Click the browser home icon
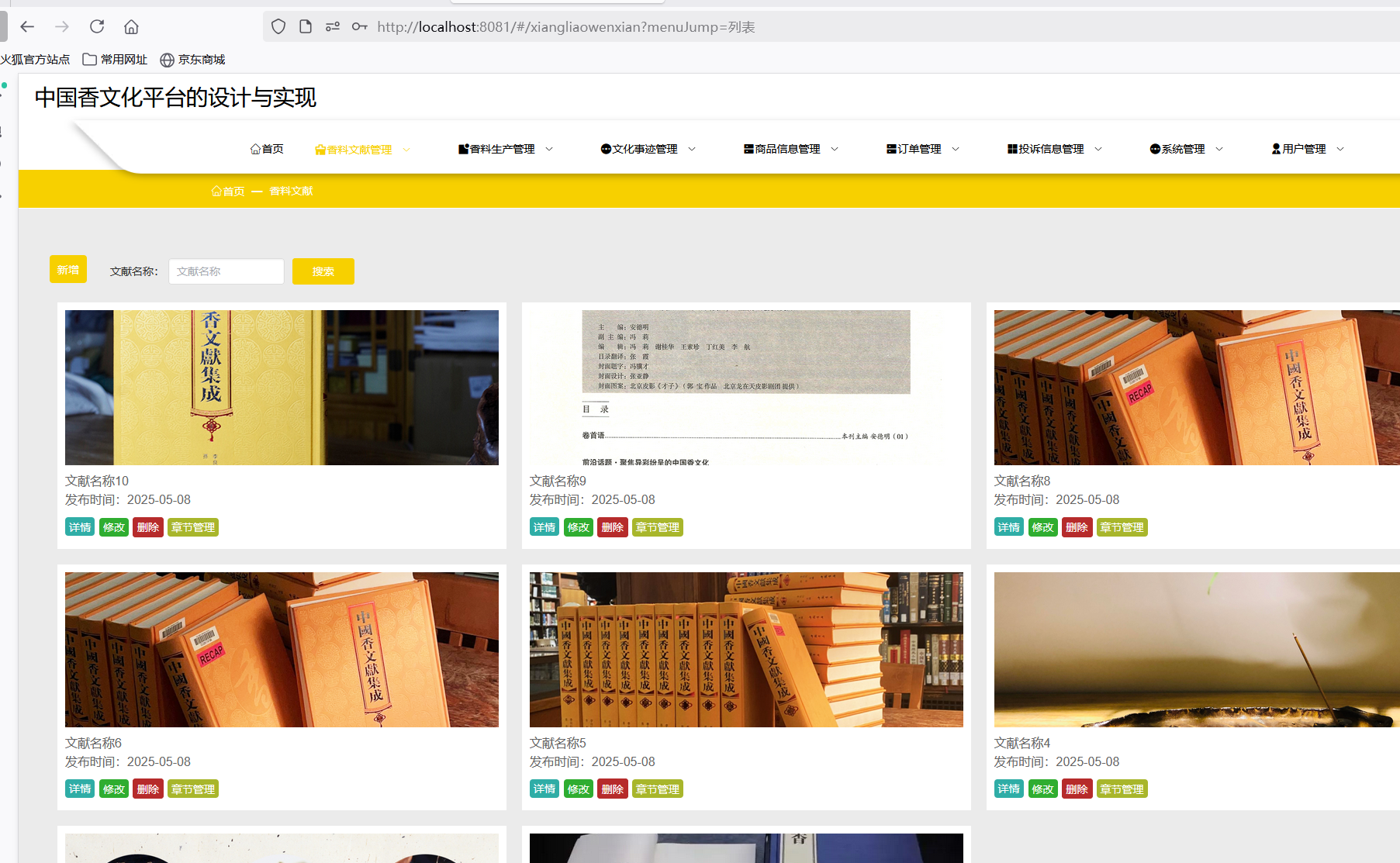This screenshot has width=1400, height=863. point(131,26)
